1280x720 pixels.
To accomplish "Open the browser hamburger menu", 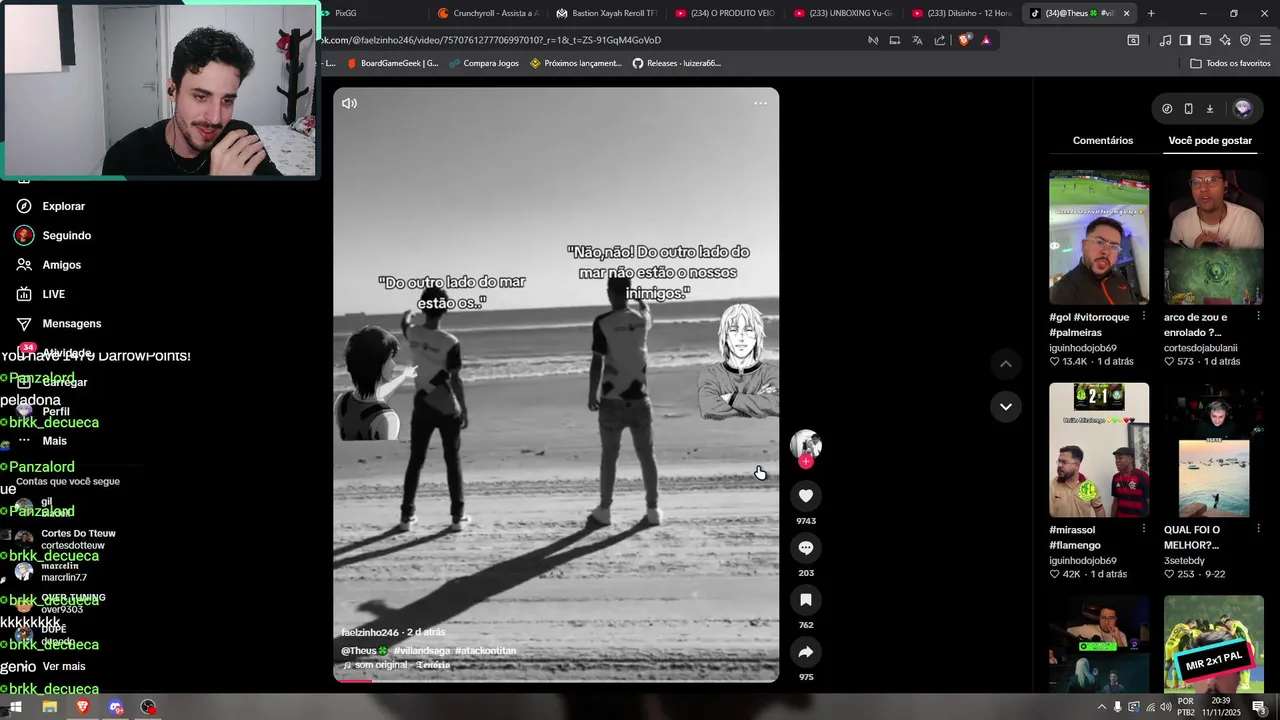I will (x=1265, y=40).
